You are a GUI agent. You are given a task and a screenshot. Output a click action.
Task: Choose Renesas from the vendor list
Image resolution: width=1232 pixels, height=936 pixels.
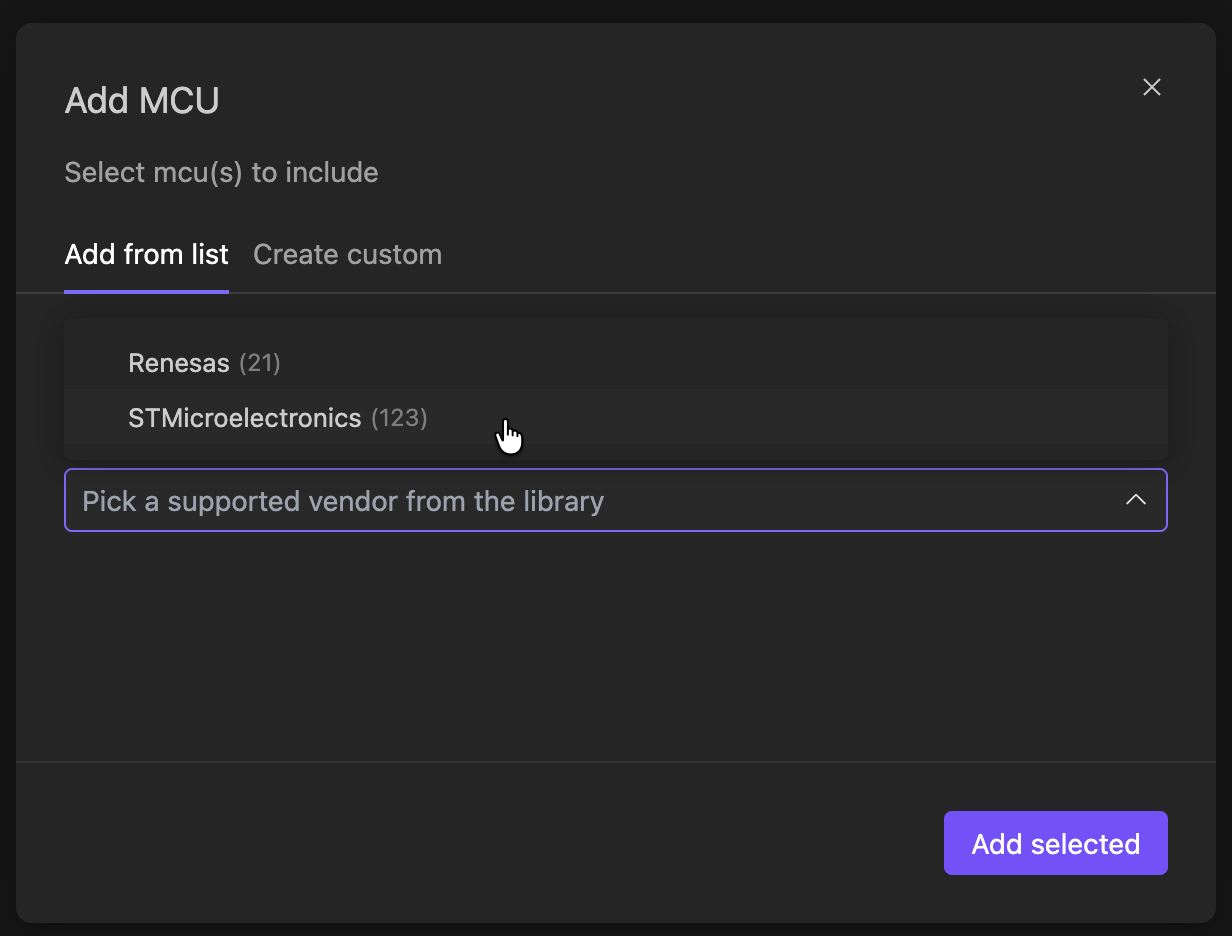point(180,363)
